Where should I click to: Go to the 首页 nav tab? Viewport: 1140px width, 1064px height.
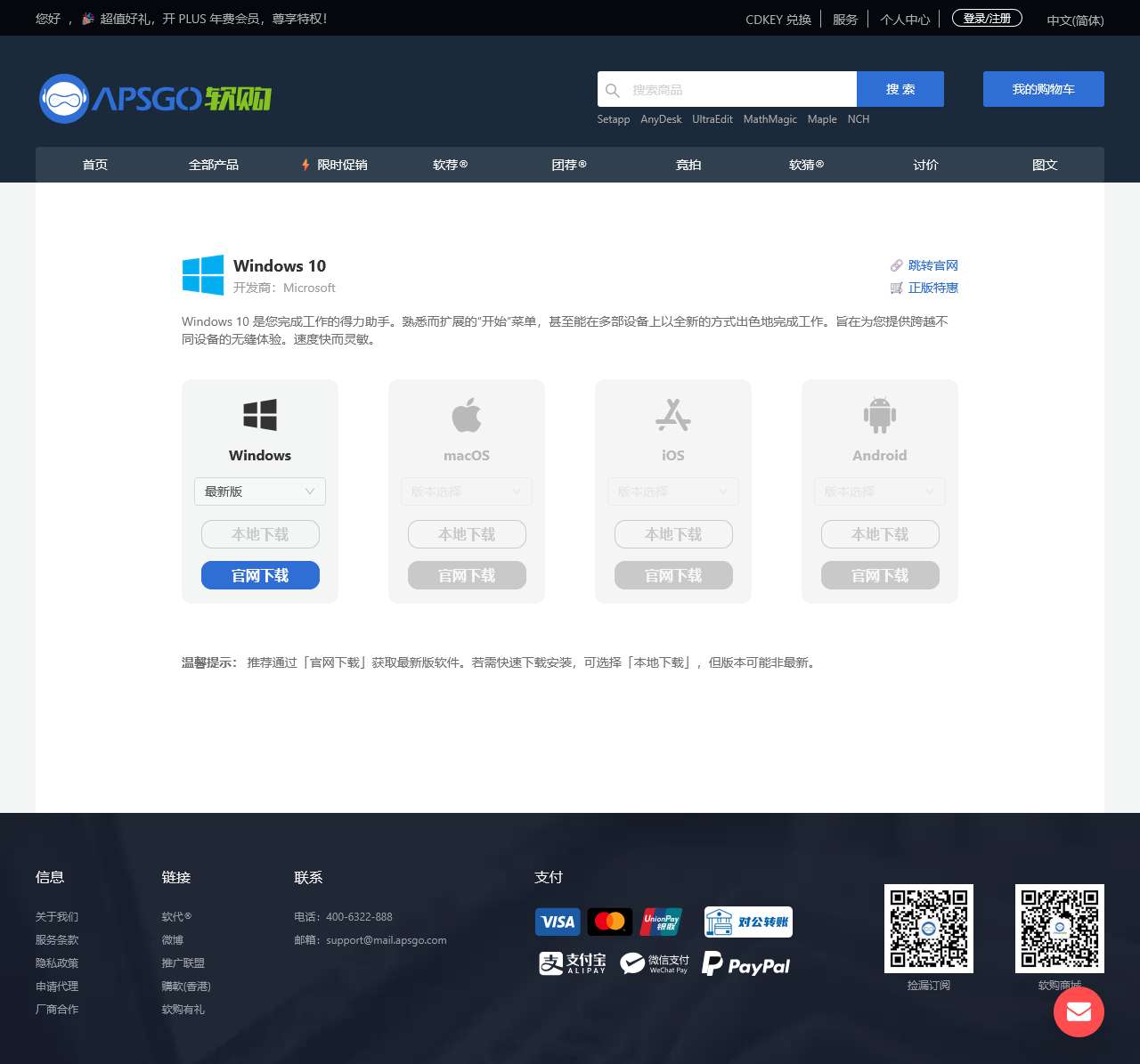pos(95,165)
